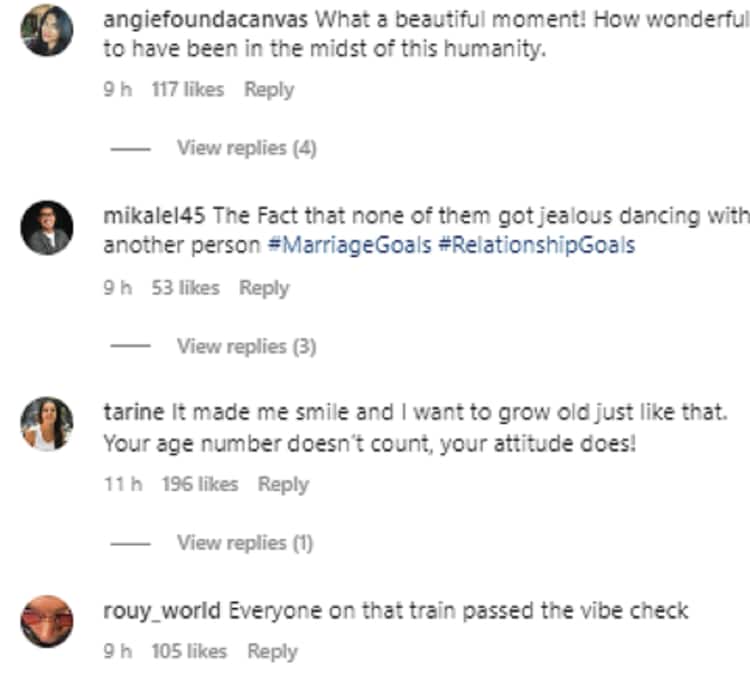Reply to rouy_world's comment
This screenshot has height=681, width=750.
[273, 651]
